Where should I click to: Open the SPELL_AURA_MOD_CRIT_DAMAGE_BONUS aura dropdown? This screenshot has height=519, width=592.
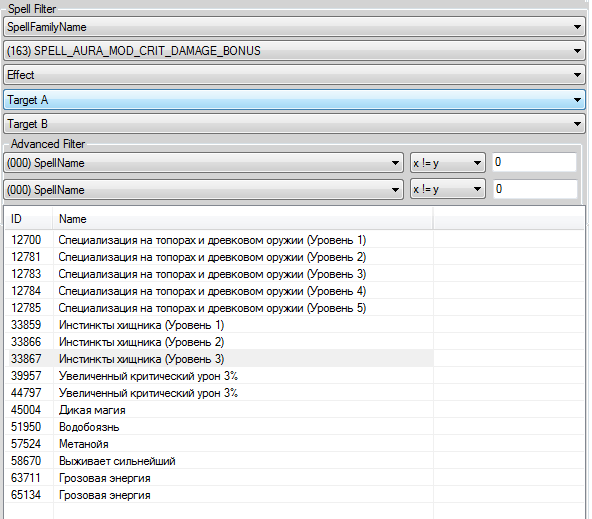pyautogui.click(x=294, y=51)
